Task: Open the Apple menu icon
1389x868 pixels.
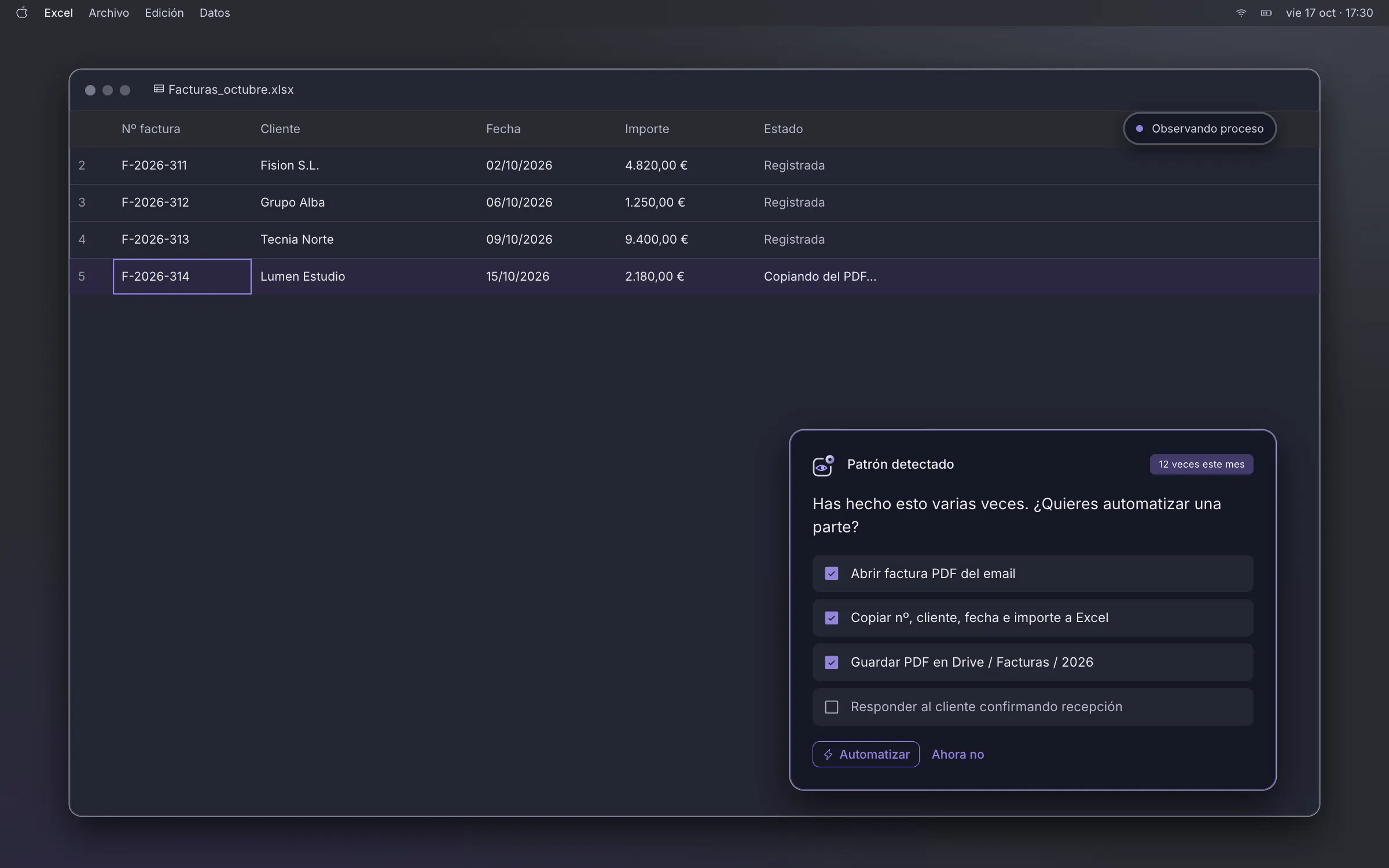Action: [22, 13]
